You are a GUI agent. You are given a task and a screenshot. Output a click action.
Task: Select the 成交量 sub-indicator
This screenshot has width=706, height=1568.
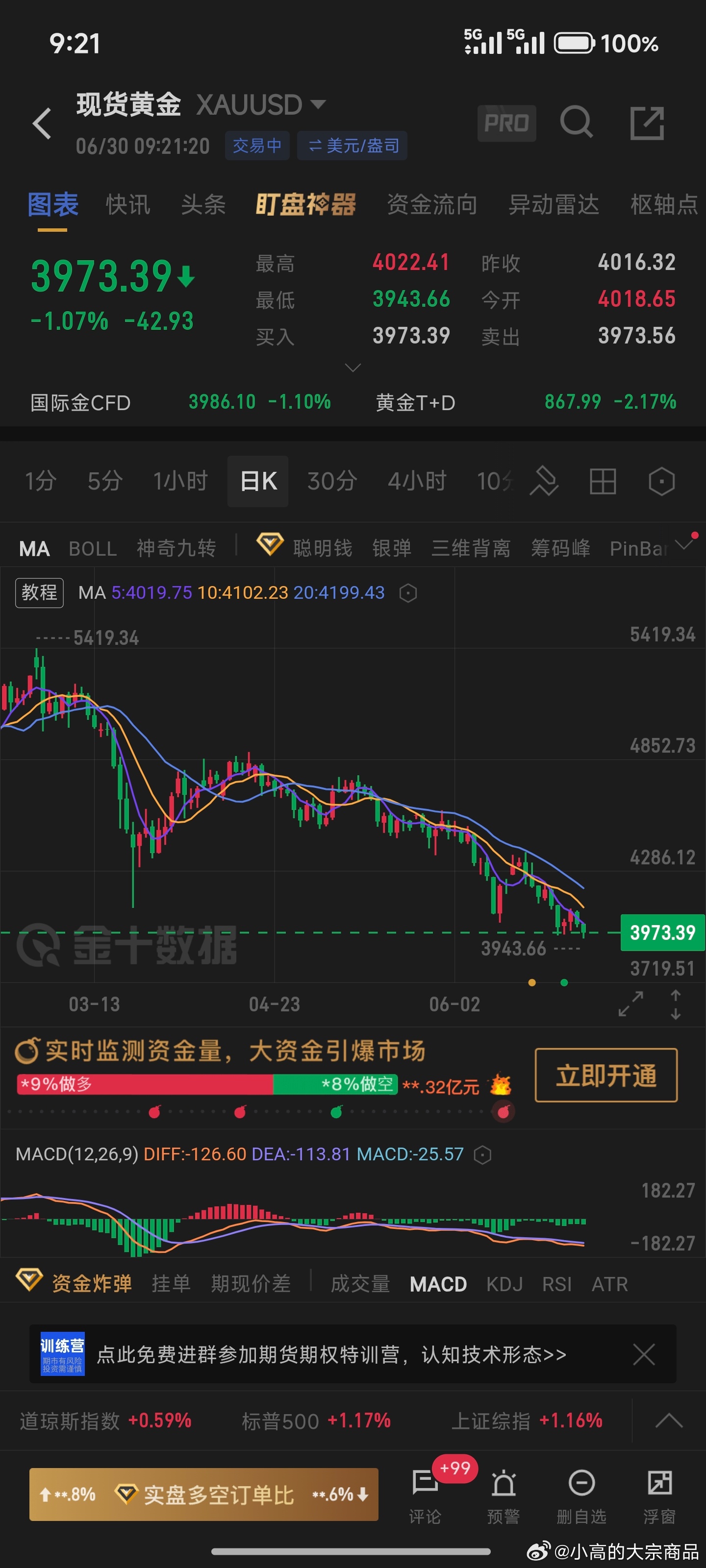point(360,1284)
